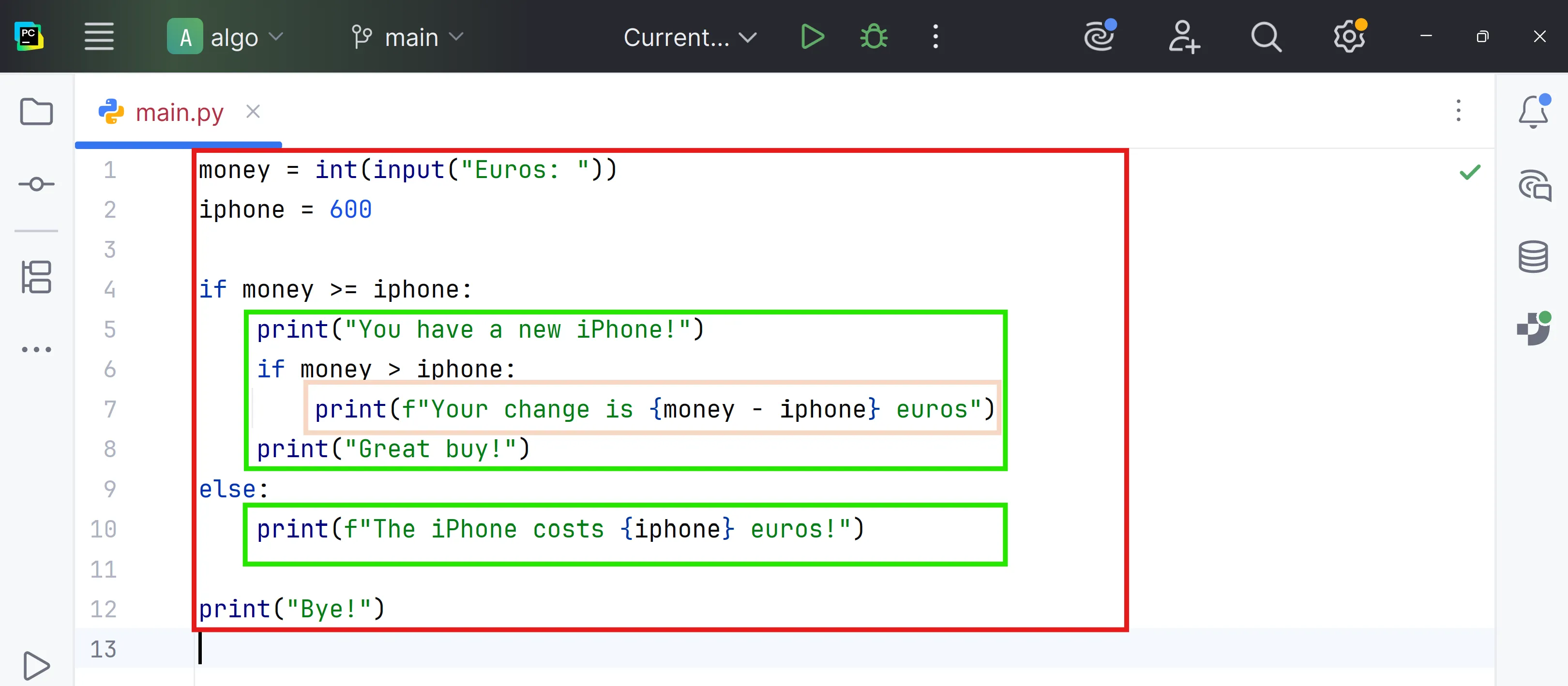Viewport: 1568px width, 686px height.
Task: Expand the Current run configuration dropdown
Action: point(690,36)
